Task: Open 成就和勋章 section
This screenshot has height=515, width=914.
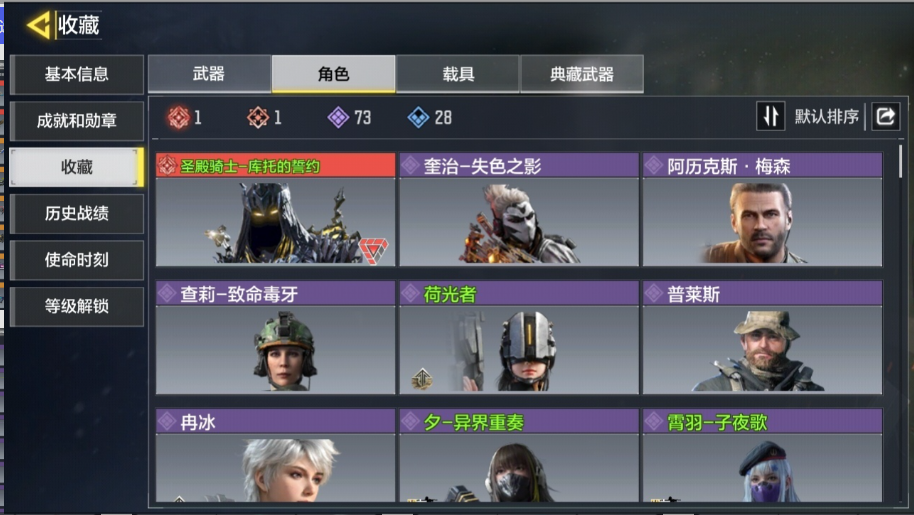Action: pyautogui.click(x=77, y=121)
